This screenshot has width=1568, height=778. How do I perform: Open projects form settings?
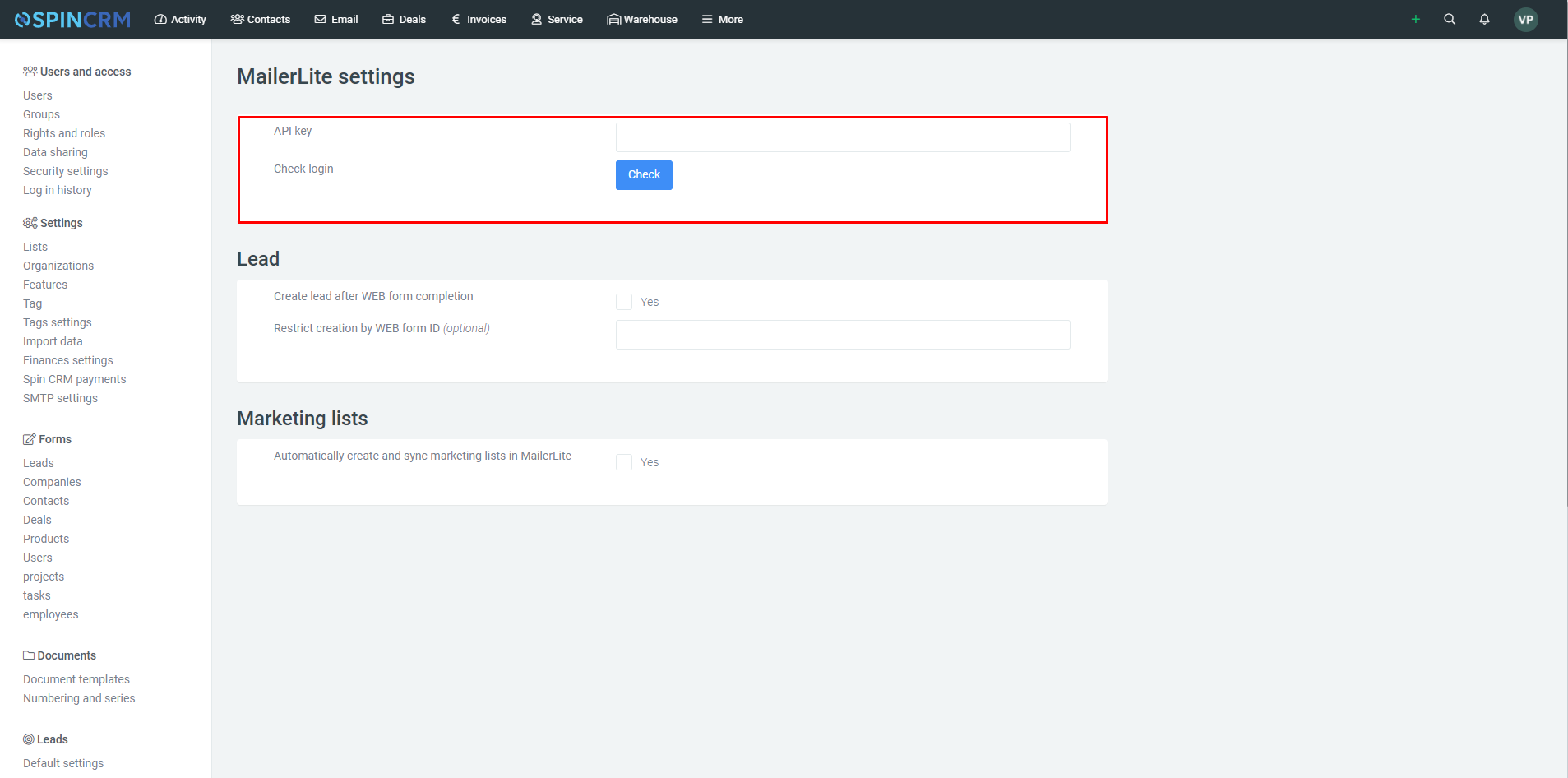[44, 577]
